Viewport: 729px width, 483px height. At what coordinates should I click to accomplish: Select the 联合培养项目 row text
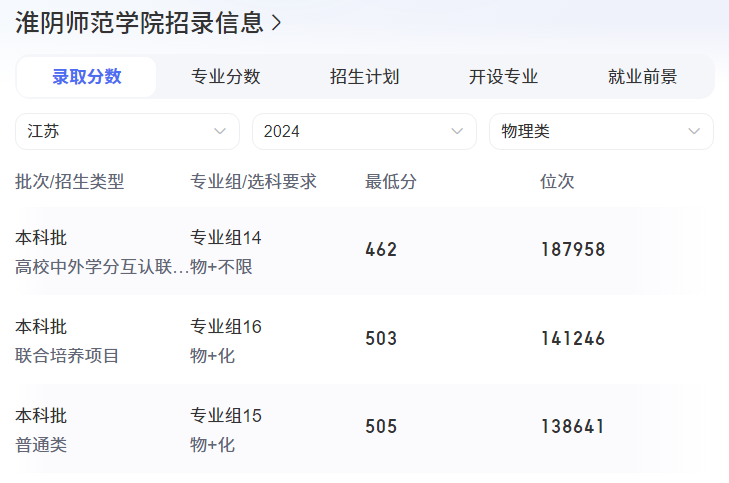67,356
